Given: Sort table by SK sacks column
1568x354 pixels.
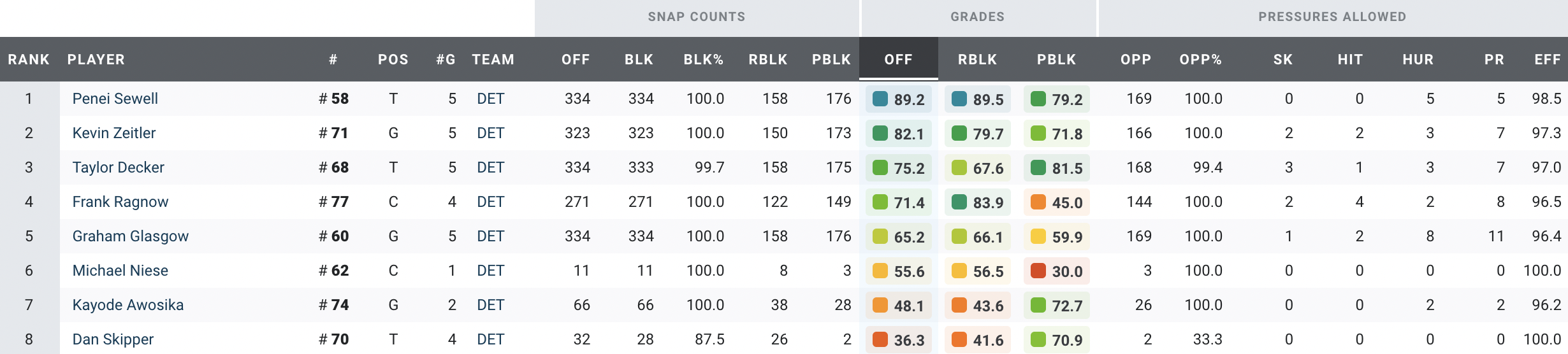Looking at the screenshot, I should point(1282,59).
